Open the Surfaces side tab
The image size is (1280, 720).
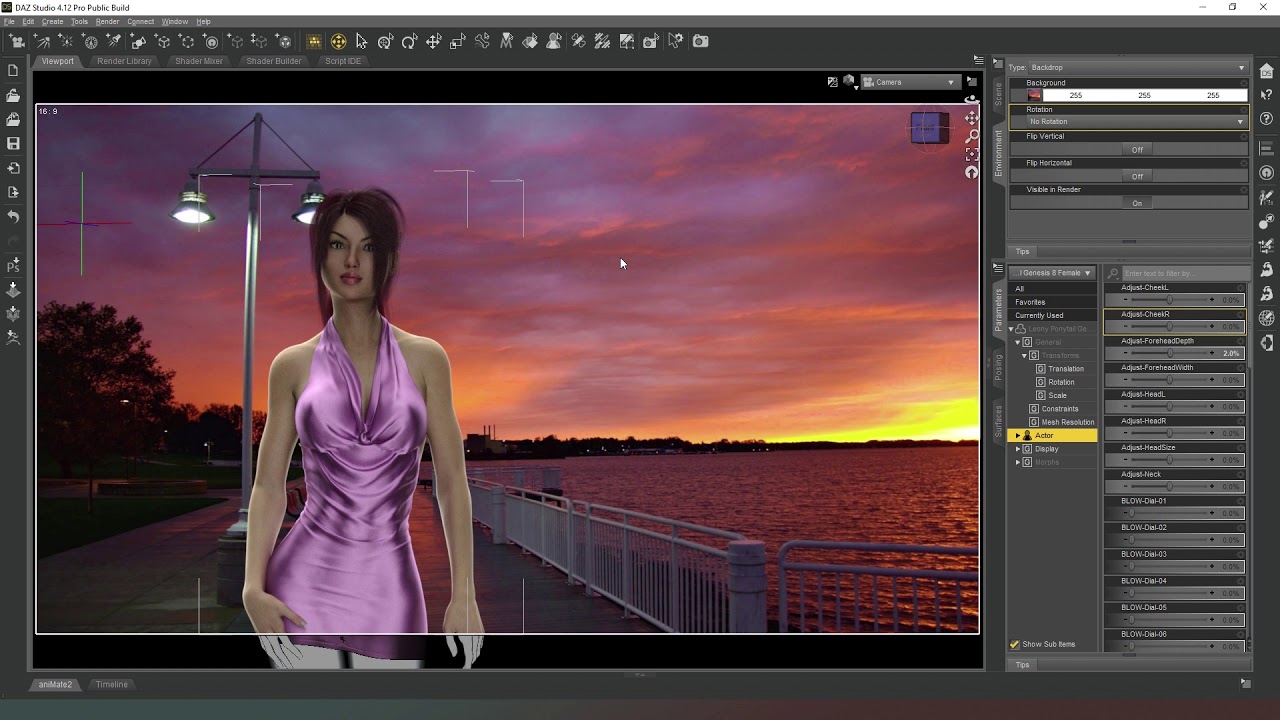998,422
